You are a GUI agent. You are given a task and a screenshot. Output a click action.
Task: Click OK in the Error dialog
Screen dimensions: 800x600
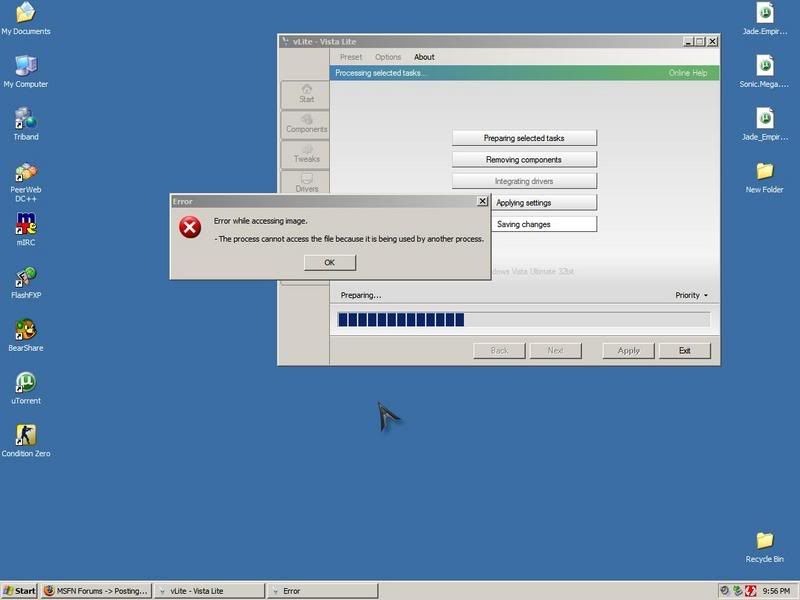pyautogui.click(x=329, y=262)
